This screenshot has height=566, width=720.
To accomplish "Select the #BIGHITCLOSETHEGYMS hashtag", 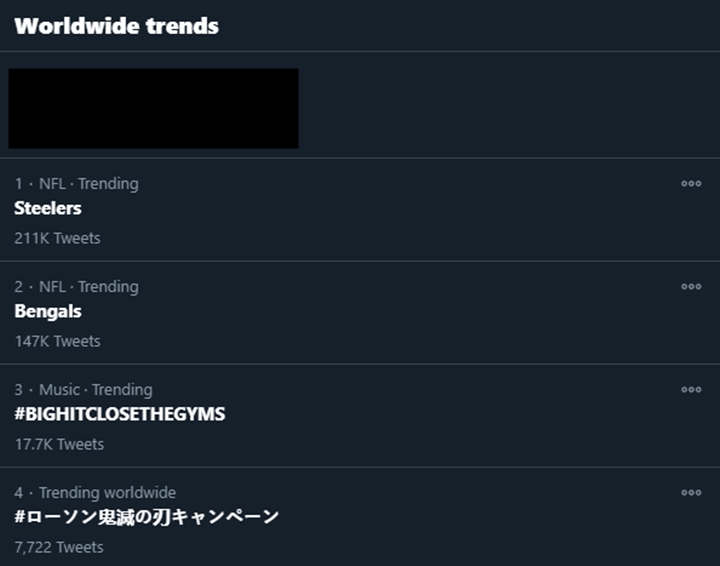I will (x=120, y=414).
